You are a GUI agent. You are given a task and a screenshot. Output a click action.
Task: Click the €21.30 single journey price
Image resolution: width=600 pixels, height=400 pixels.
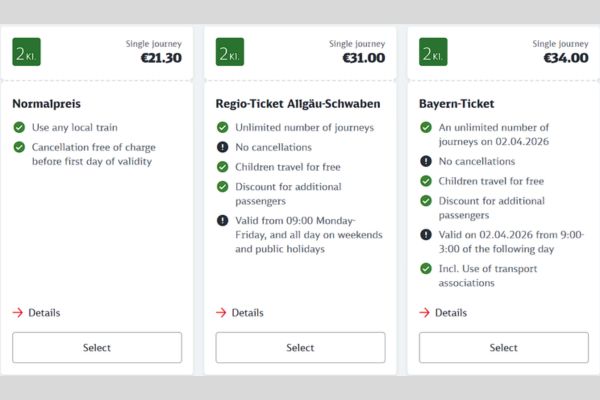(x=160, y=58)
